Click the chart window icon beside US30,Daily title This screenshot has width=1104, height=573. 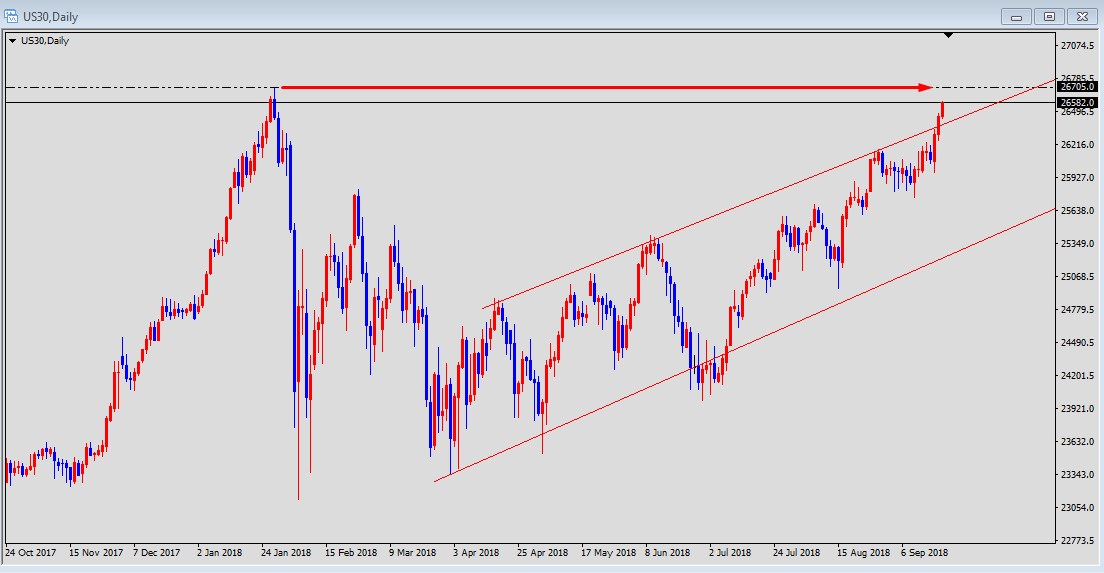[x=11, y=15]
